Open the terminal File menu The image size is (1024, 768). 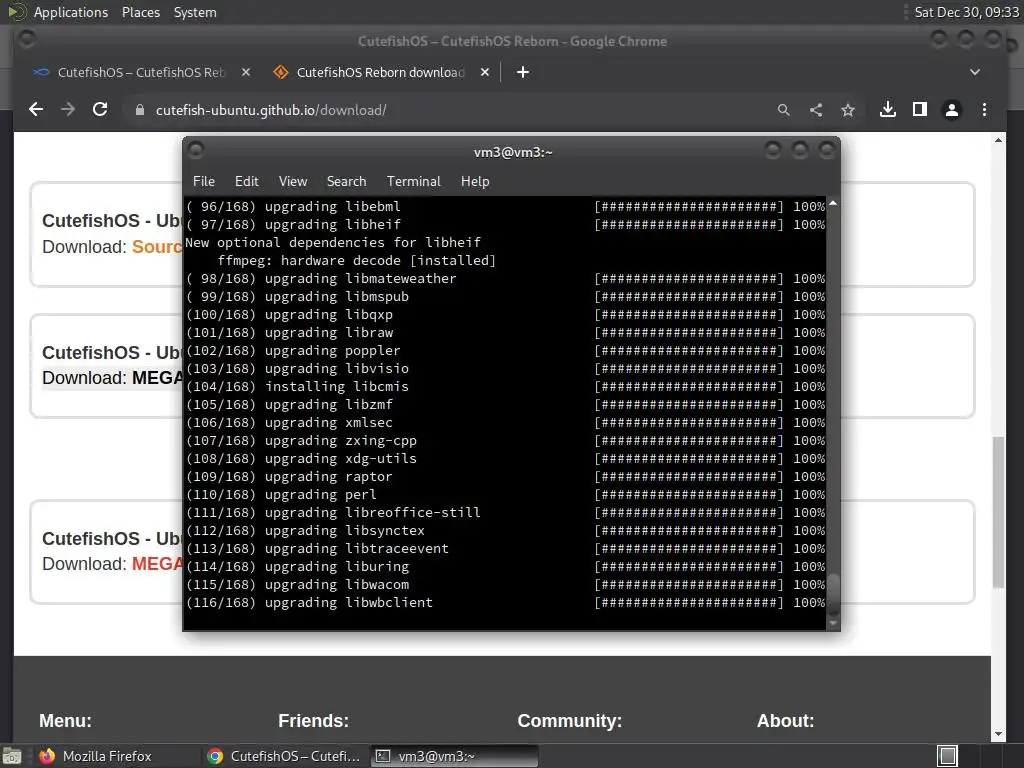pyautogui.click(x=204, y=182)
